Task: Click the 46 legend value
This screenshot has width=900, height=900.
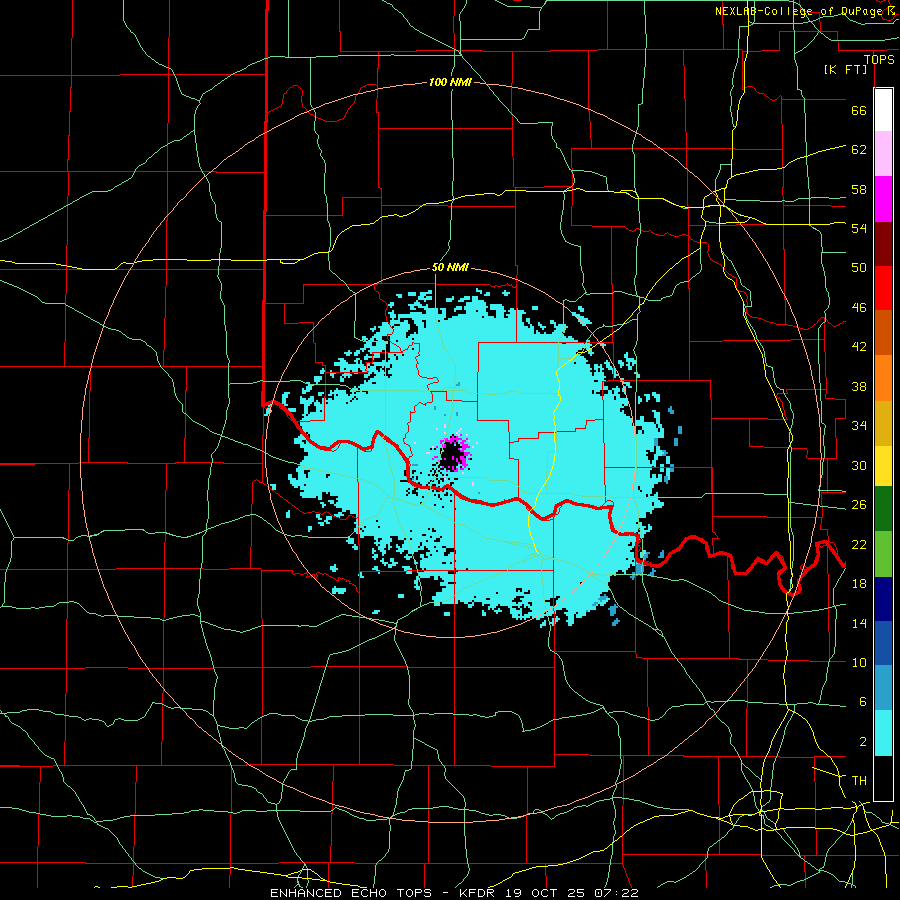Action: tap(859, 308)
